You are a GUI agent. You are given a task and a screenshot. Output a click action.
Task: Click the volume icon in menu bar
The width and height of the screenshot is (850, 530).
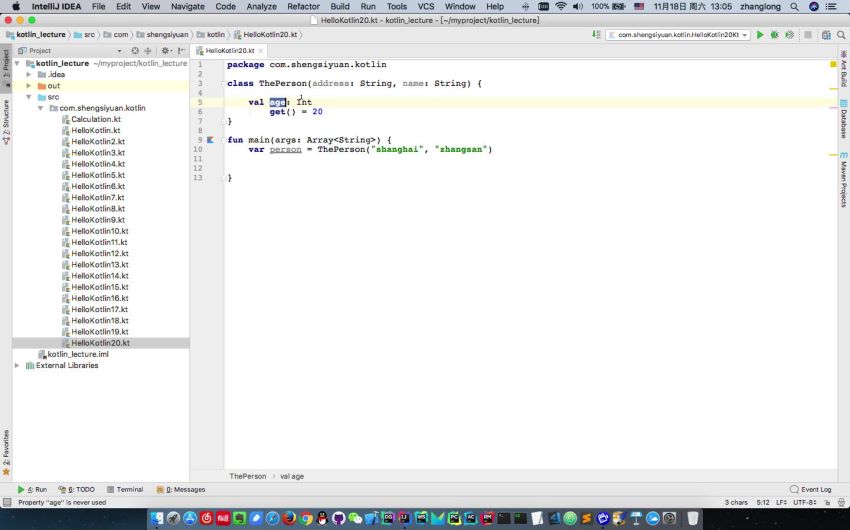(x=578, y=7)
